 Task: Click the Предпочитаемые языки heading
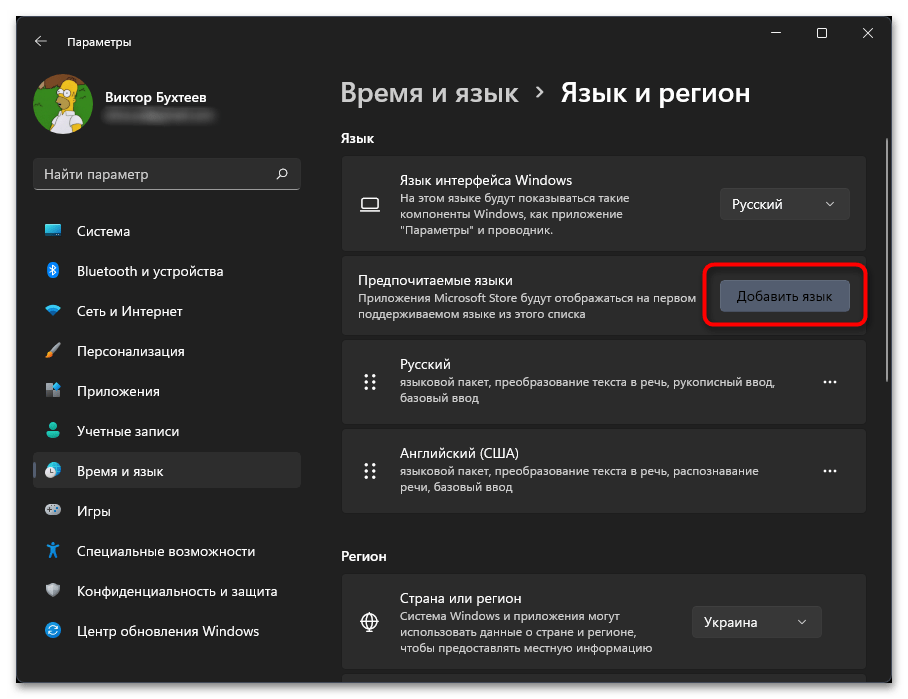[x=435, y=280]
